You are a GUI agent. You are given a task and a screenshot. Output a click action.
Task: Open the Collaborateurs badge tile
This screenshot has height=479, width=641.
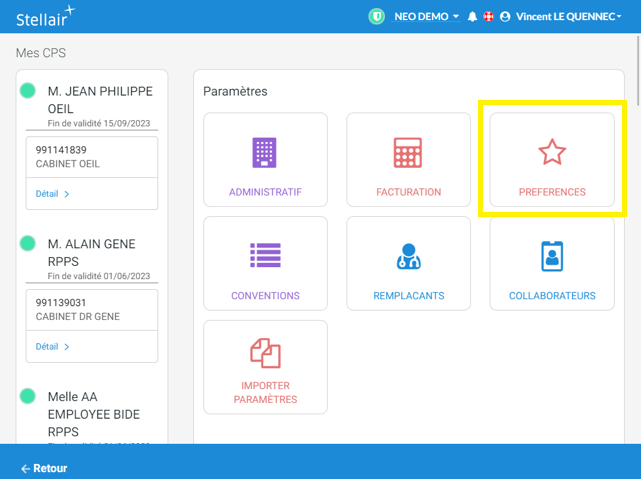tap(552, 264)
